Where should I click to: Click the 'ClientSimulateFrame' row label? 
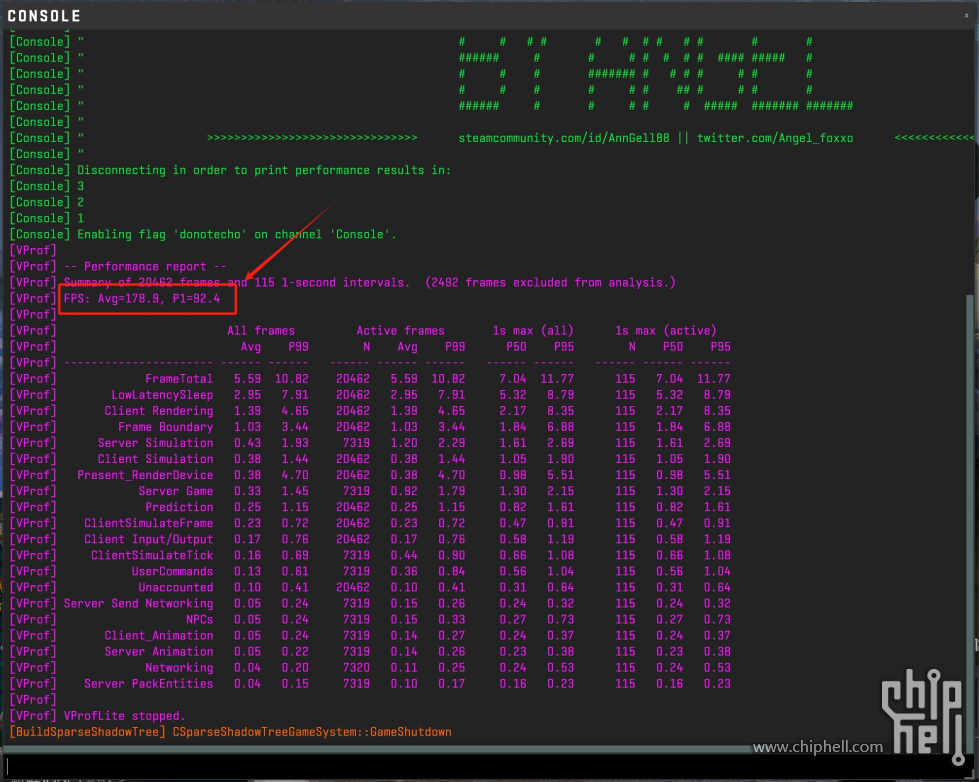(149, 523)
